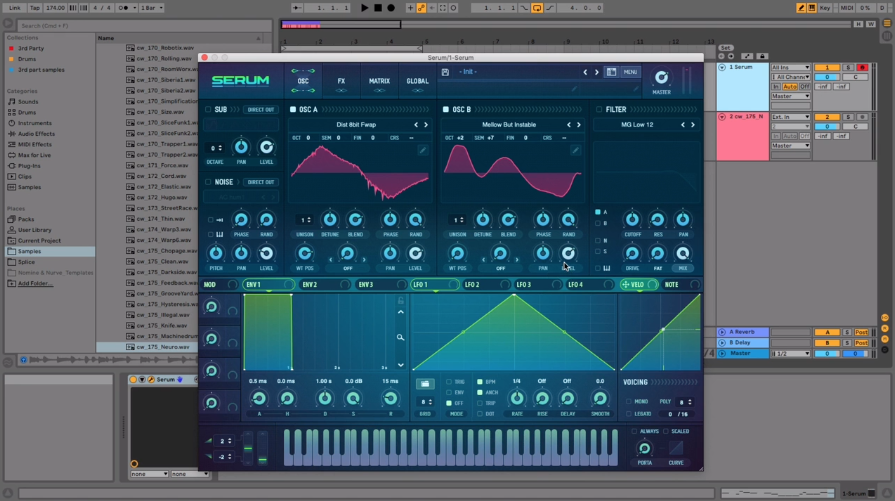This screenshot has width=895, height=501.
Task: Open 1 Serum track All Ins dropdown
Action: coord(791,67)
